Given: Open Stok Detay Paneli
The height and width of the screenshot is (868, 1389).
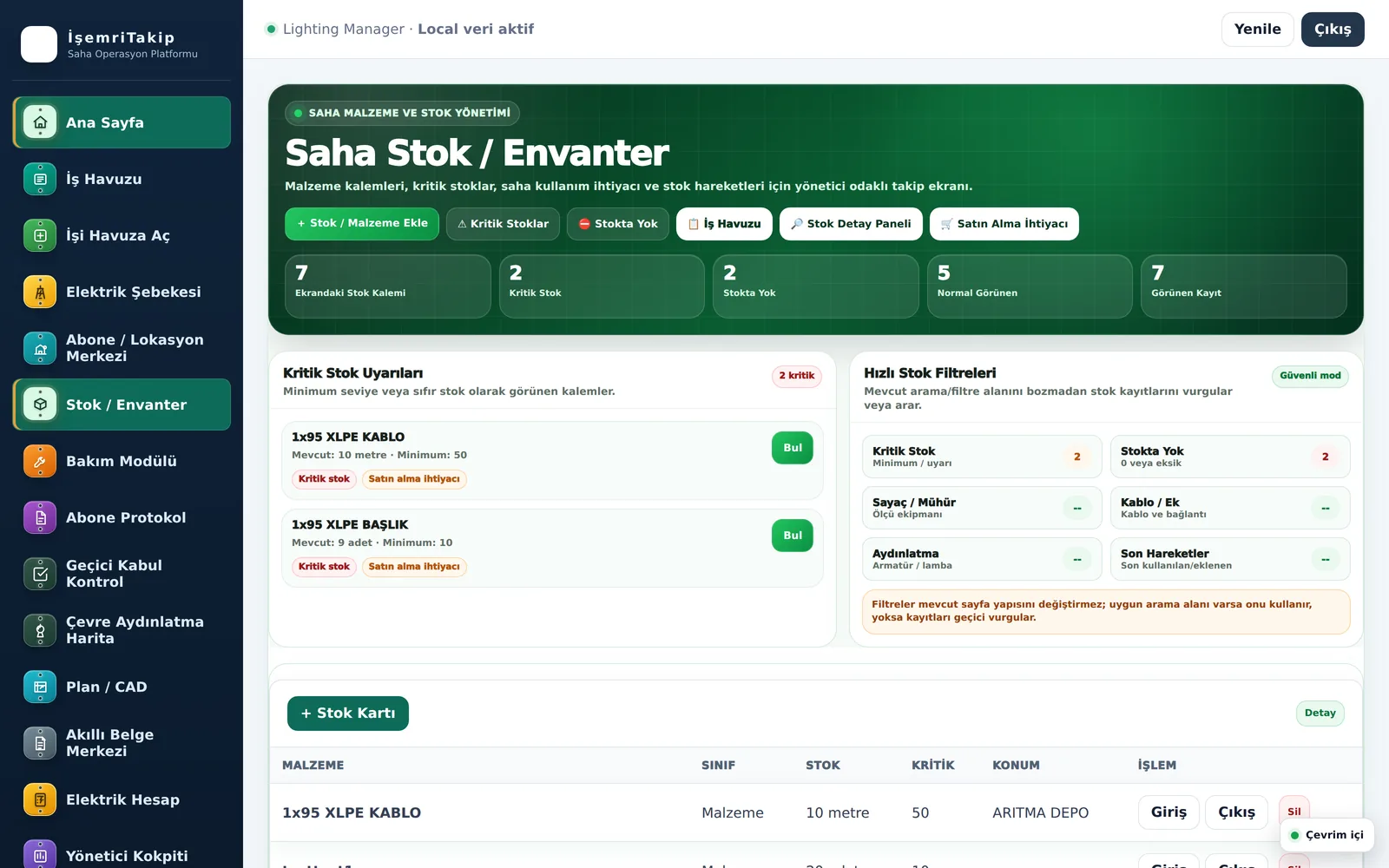Looking at the screenshot, I should point(851,224).
